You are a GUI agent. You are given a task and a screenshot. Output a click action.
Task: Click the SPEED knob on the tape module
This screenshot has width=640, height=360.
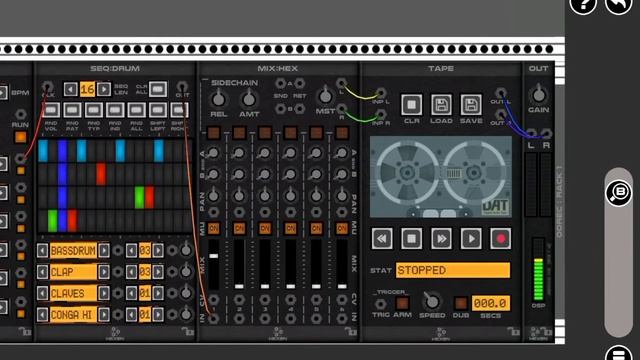point(431,302)
